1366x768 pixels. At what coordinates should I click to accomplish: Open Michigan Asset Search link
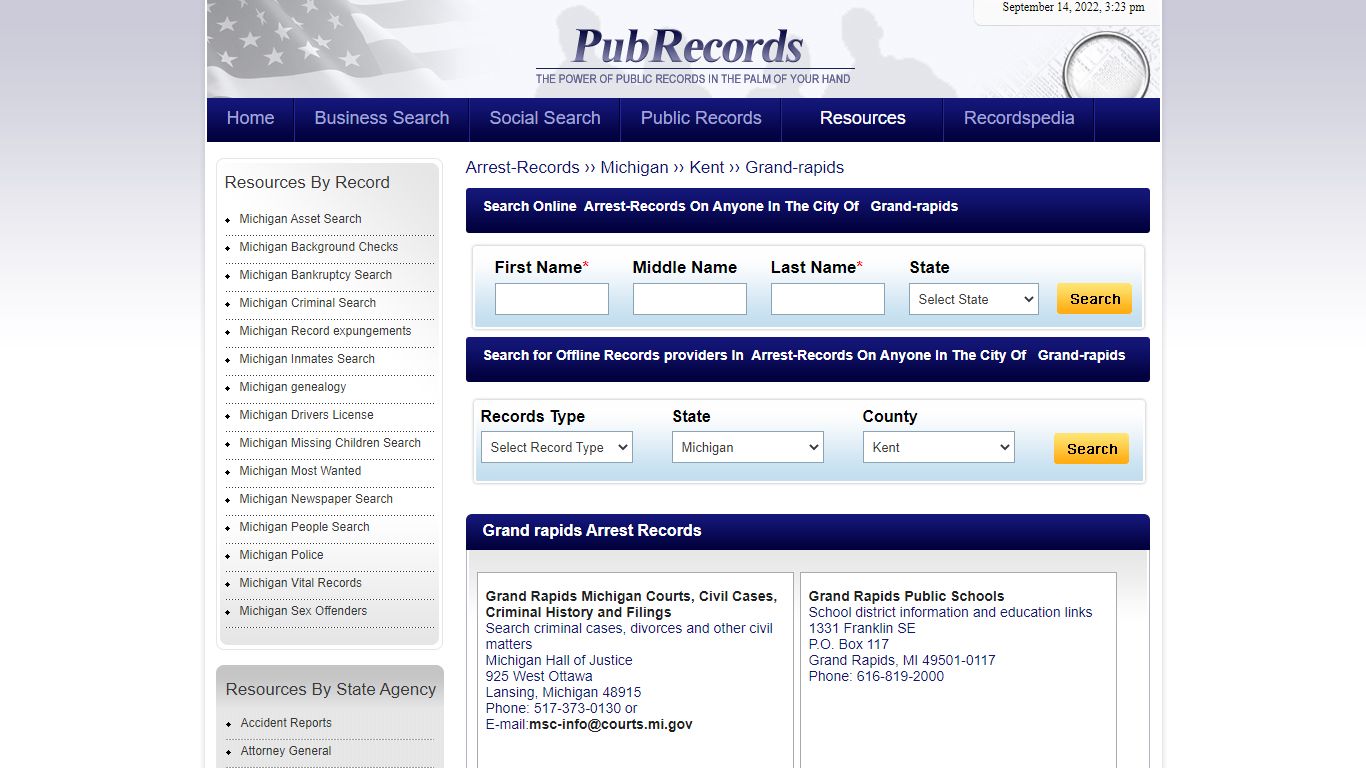coord(300,219)
